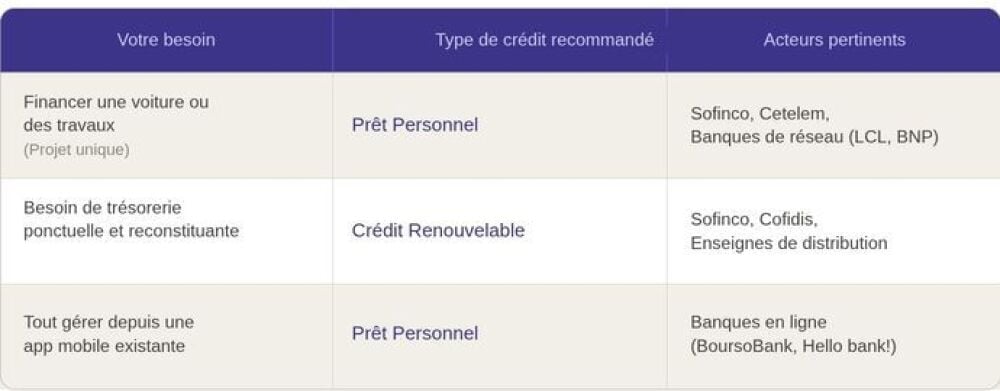Click 'Sofinco, Cofidis' in second row

(x=753, y=219)
